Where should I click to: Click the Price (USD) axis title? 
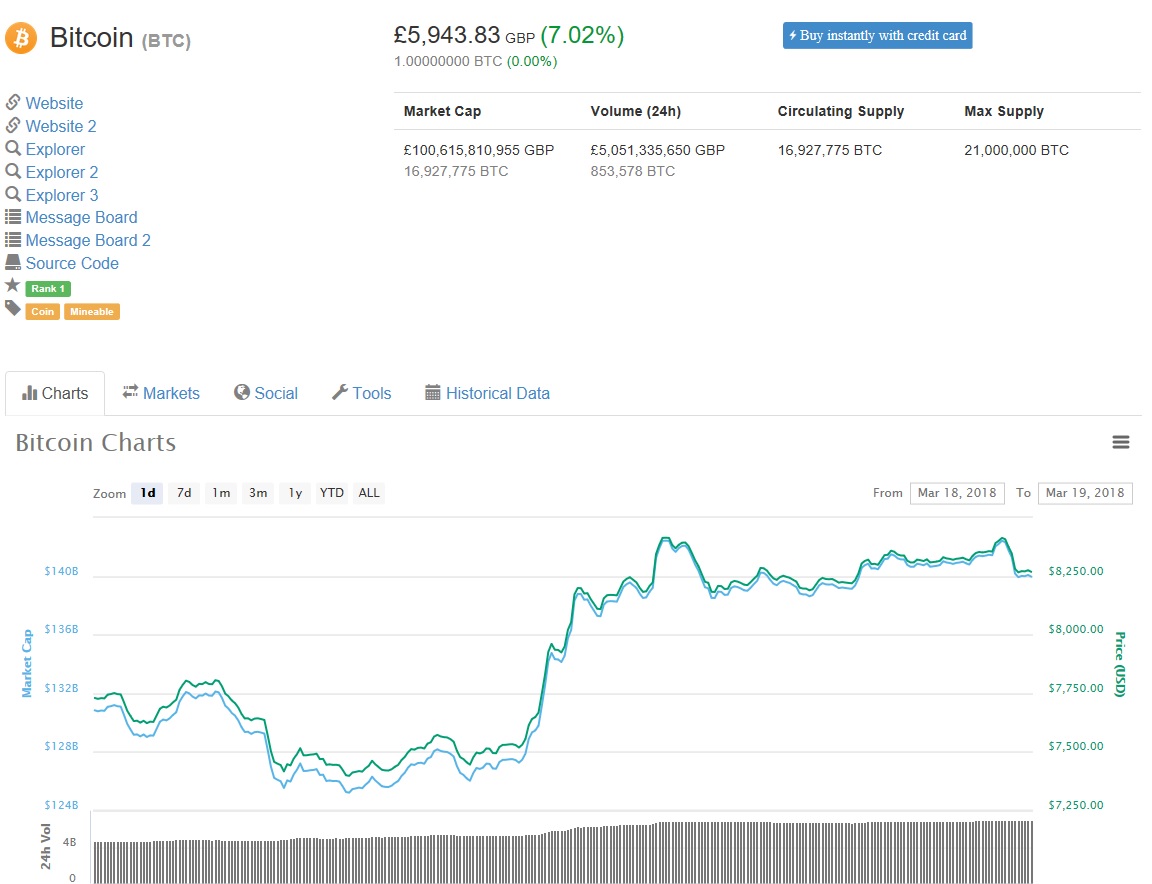coord(1120,664)
